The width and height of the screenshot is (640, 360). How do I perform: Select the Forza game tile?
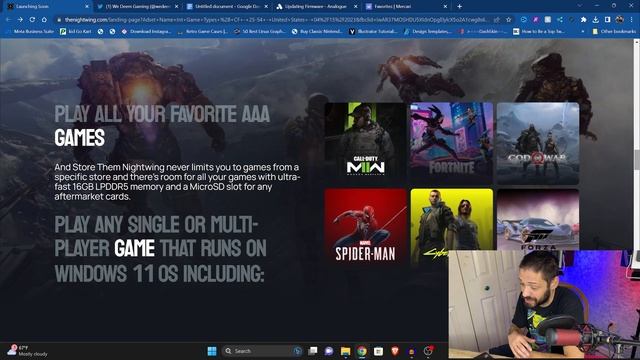(538, 219)
